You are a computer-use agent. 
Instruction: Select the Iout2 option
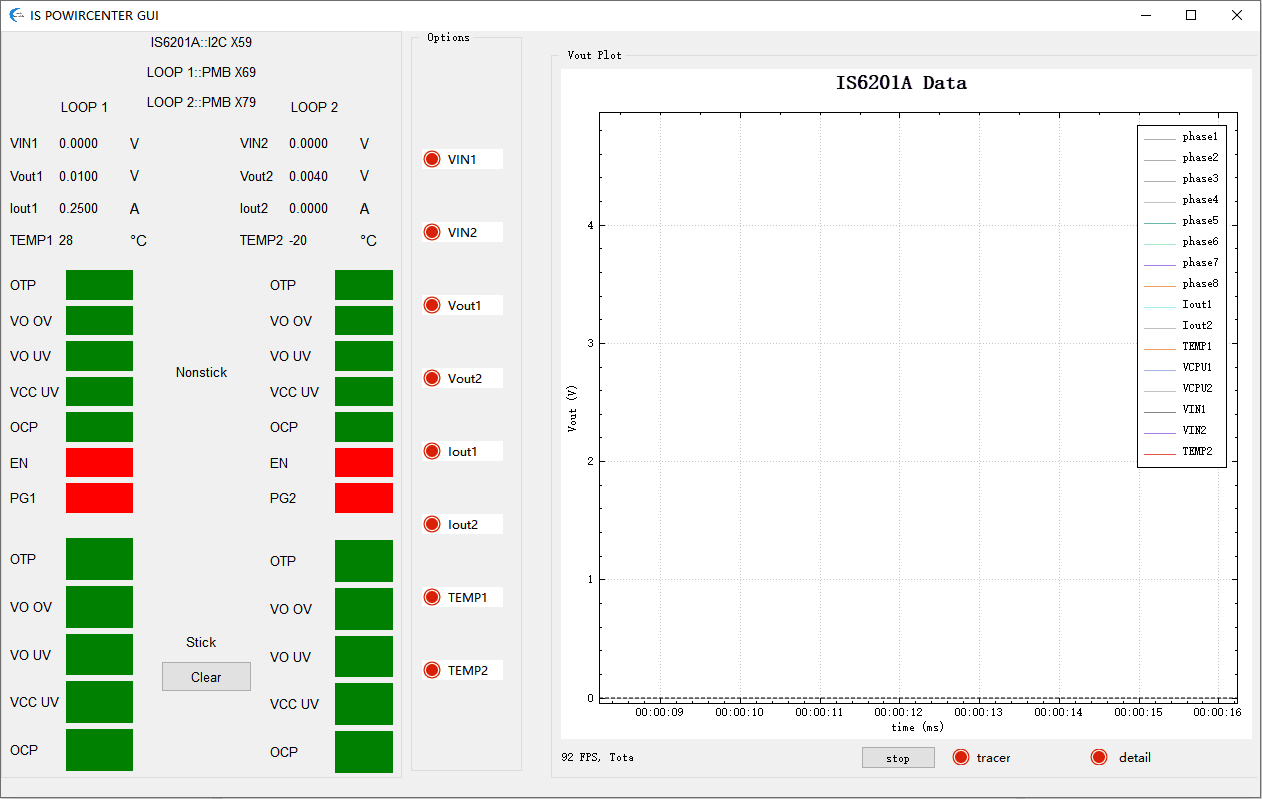432,524
